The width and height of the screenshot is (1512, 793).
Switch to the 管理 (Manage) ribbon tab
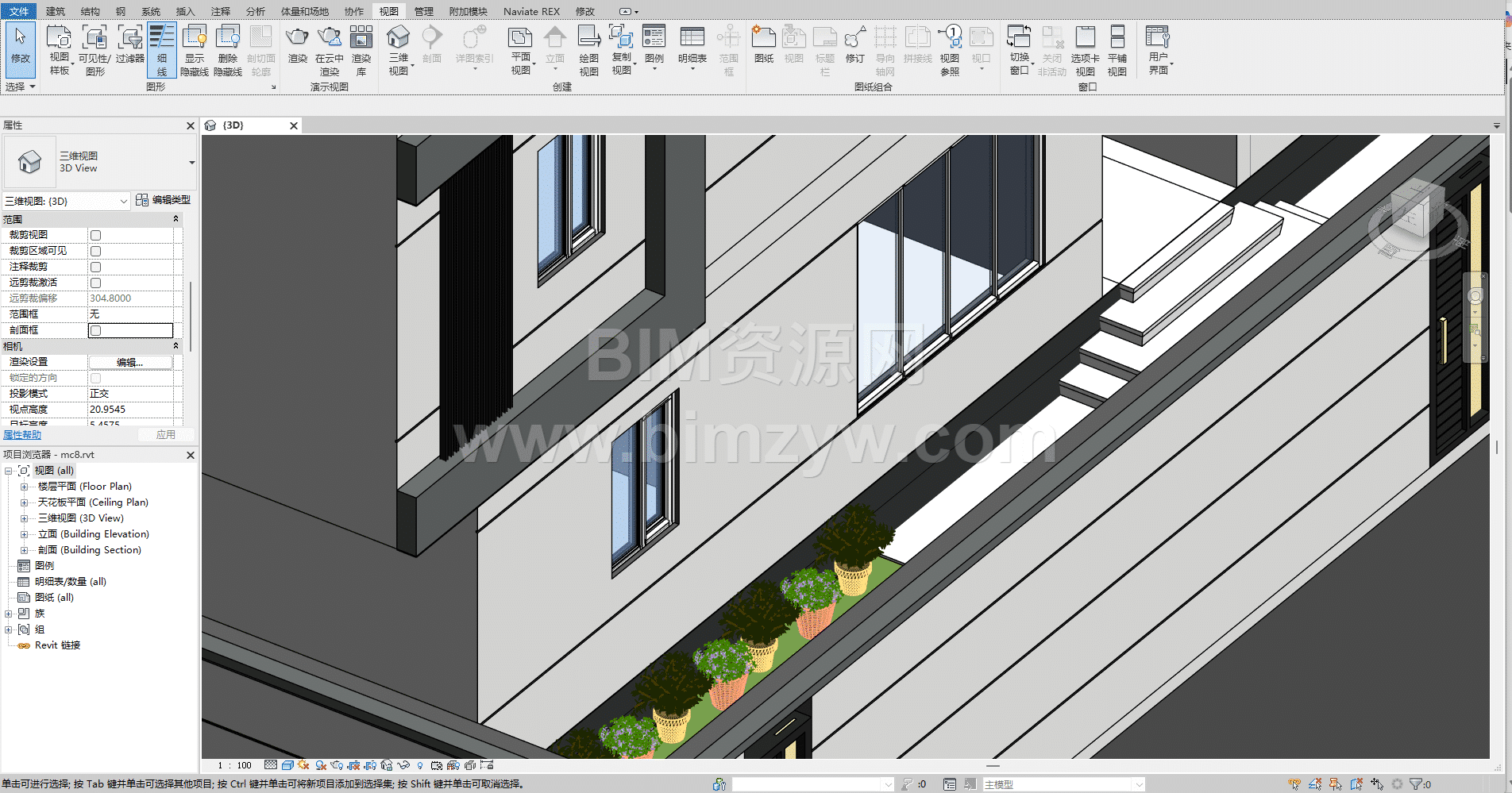click(424, 11)
